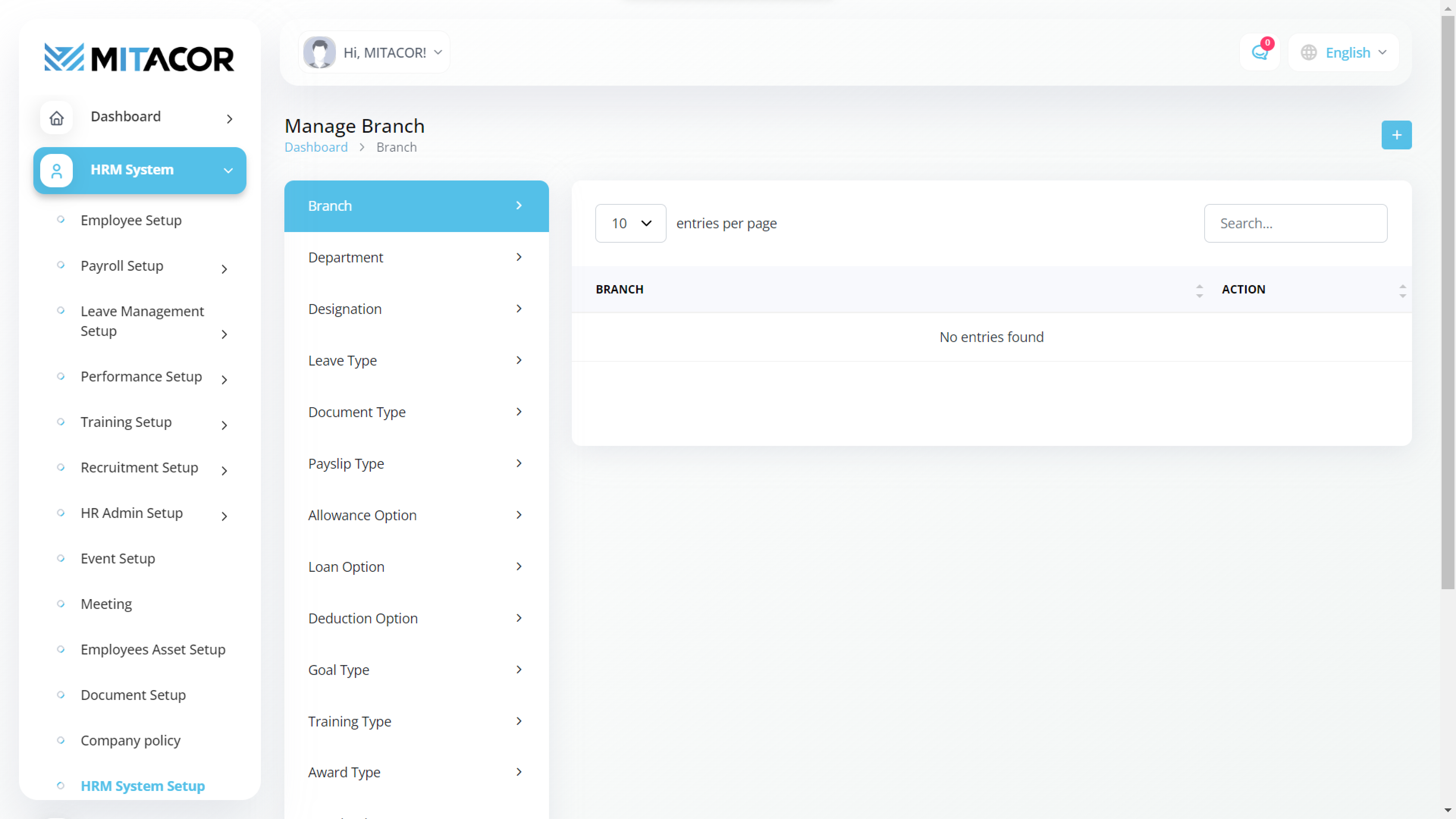Open the chat notifications icon
1456x819 pixels.
(1259, 53)
